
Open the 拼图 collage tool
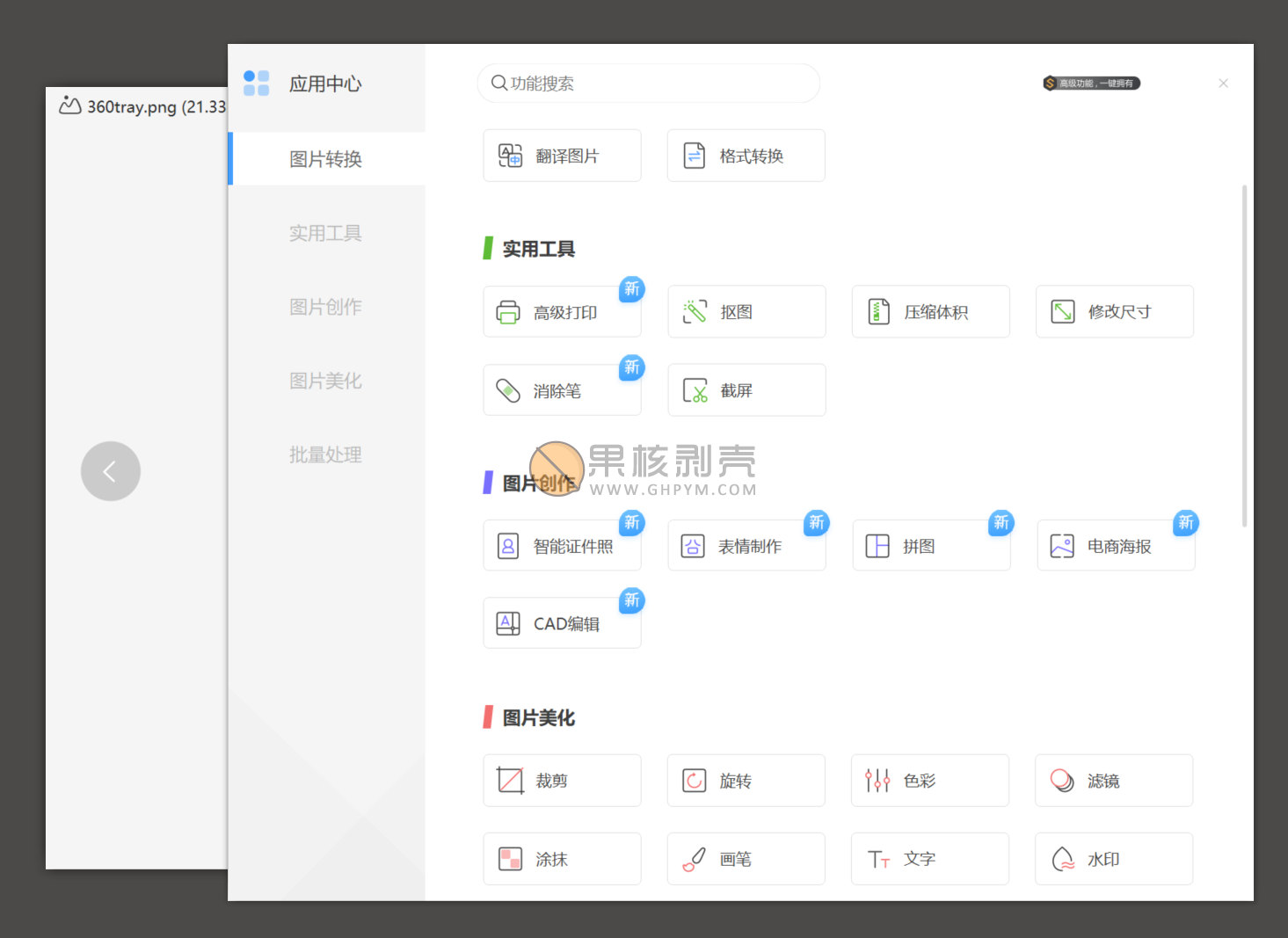click(931, 546)
